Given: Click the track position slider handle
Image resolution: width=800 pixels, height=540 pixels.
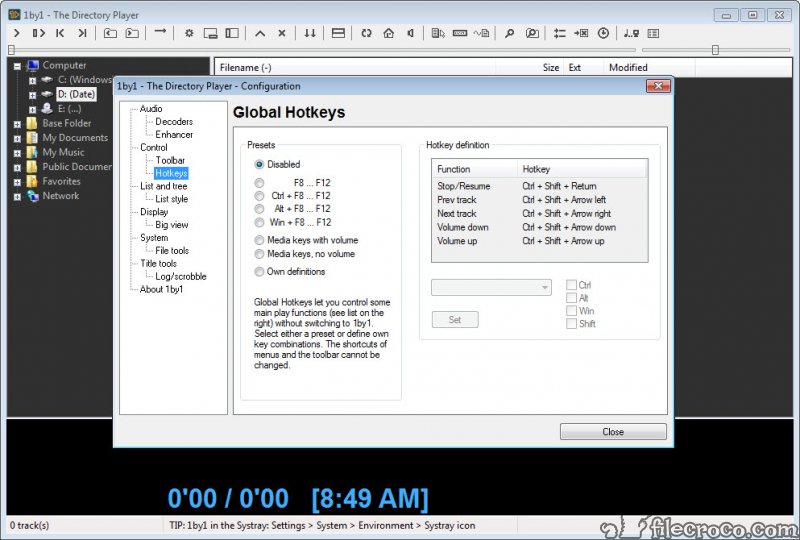Looking at the screenshot, I should (11, 50).
